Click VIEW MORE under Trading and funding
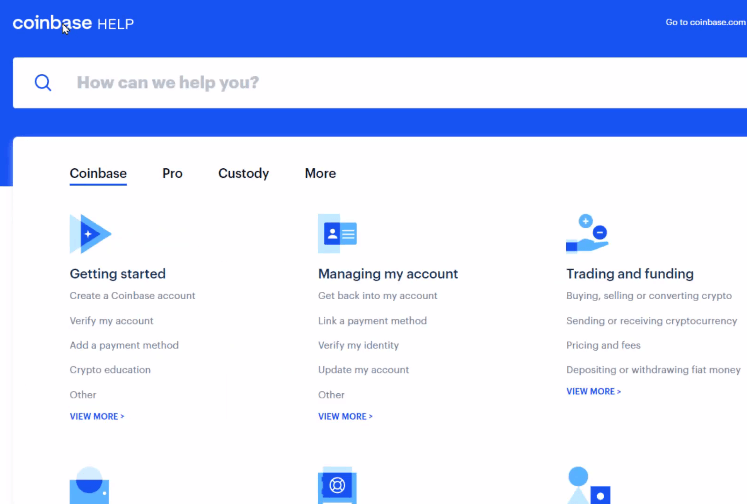Image resolution: width=747 pixels, height=504 pixels. (x=594, y=392)
